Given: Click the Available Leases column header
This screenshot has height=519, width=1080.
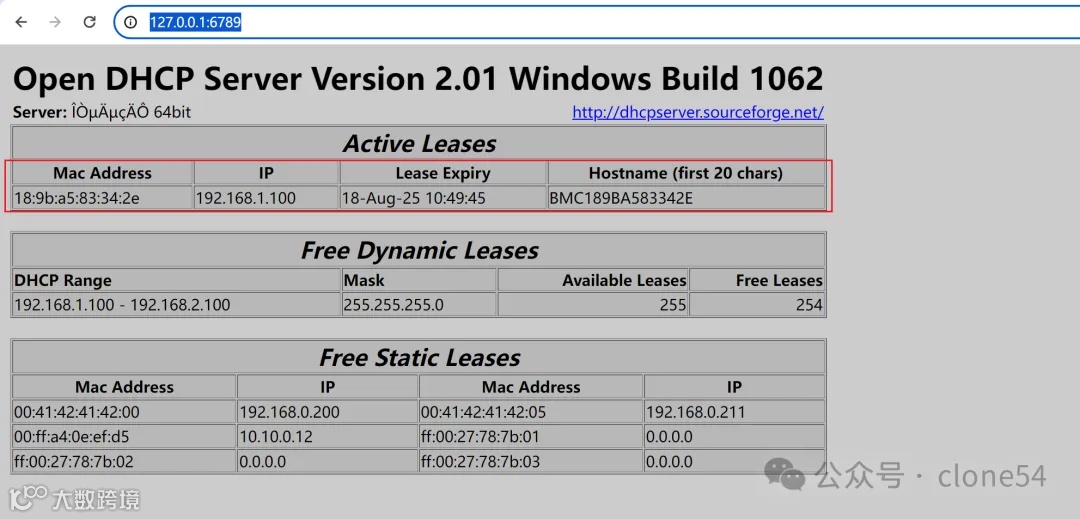Looking at the screenshot, I should (x=624, y=280).
